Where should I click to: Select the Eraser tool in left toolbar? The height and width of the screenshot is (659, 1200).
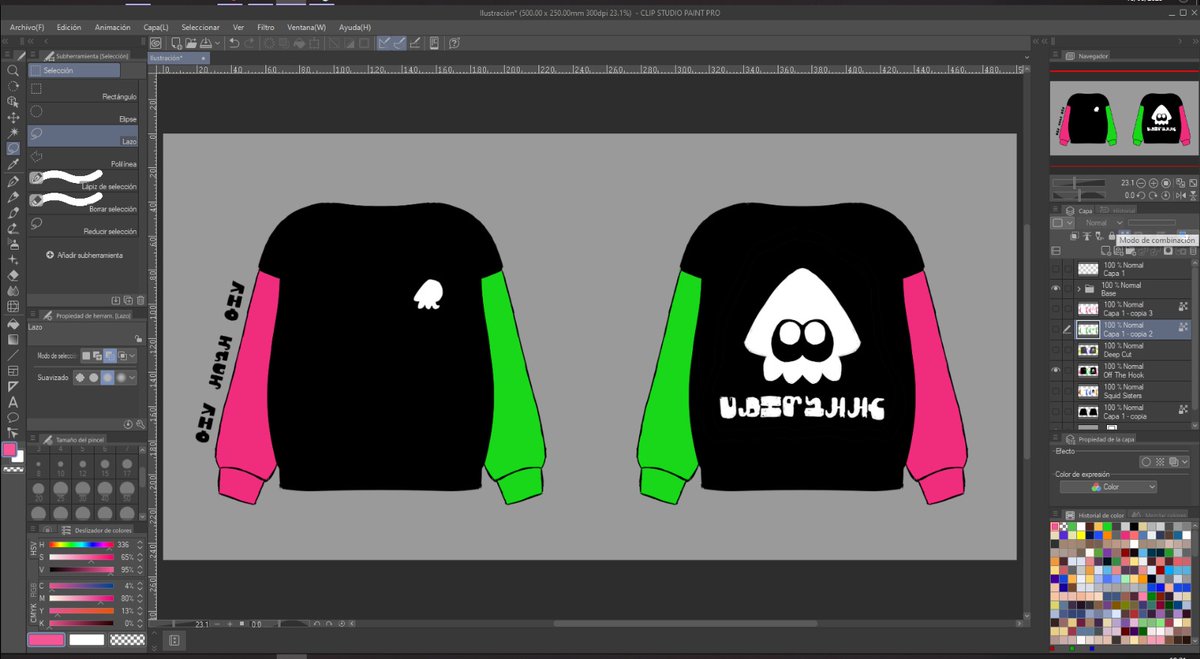(x=13, y=274)
